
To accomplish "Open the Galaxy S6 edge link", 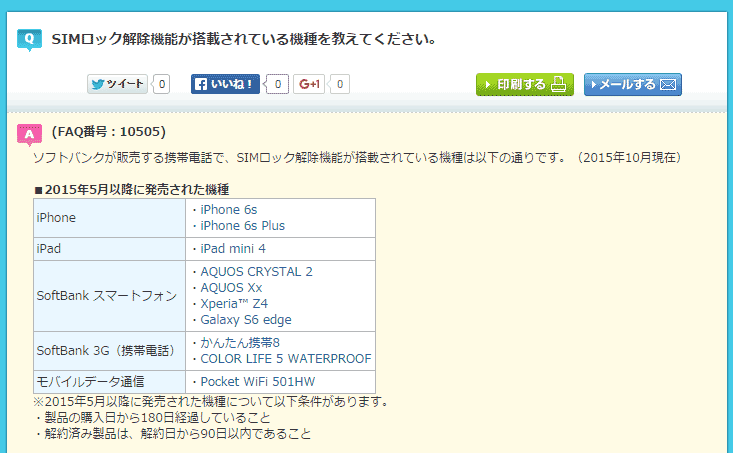I will [x=248, y=320].
